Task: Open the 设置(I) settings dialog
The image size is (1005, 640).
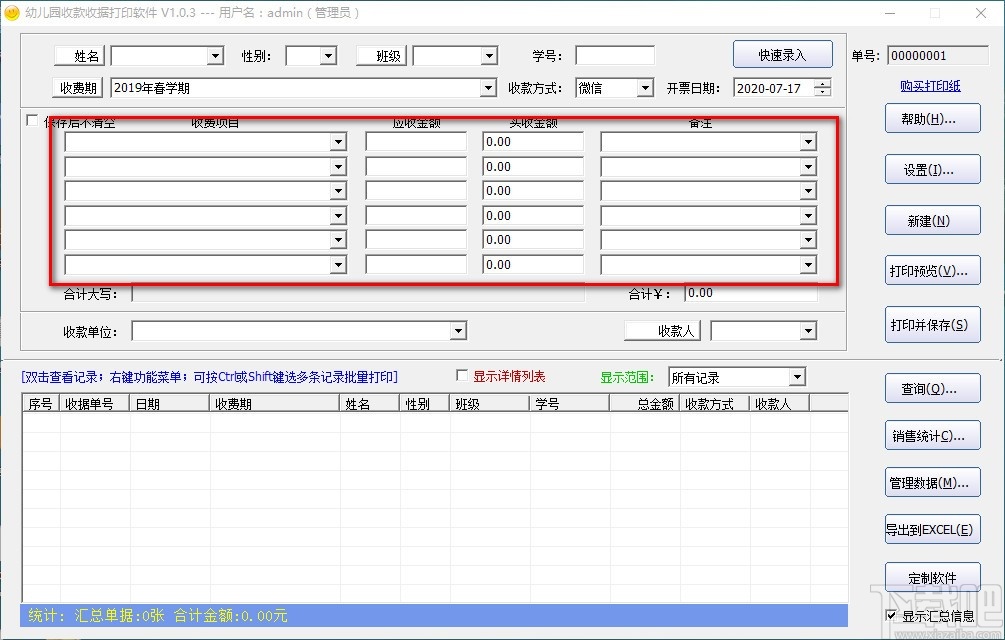Action: pos(932,169)
